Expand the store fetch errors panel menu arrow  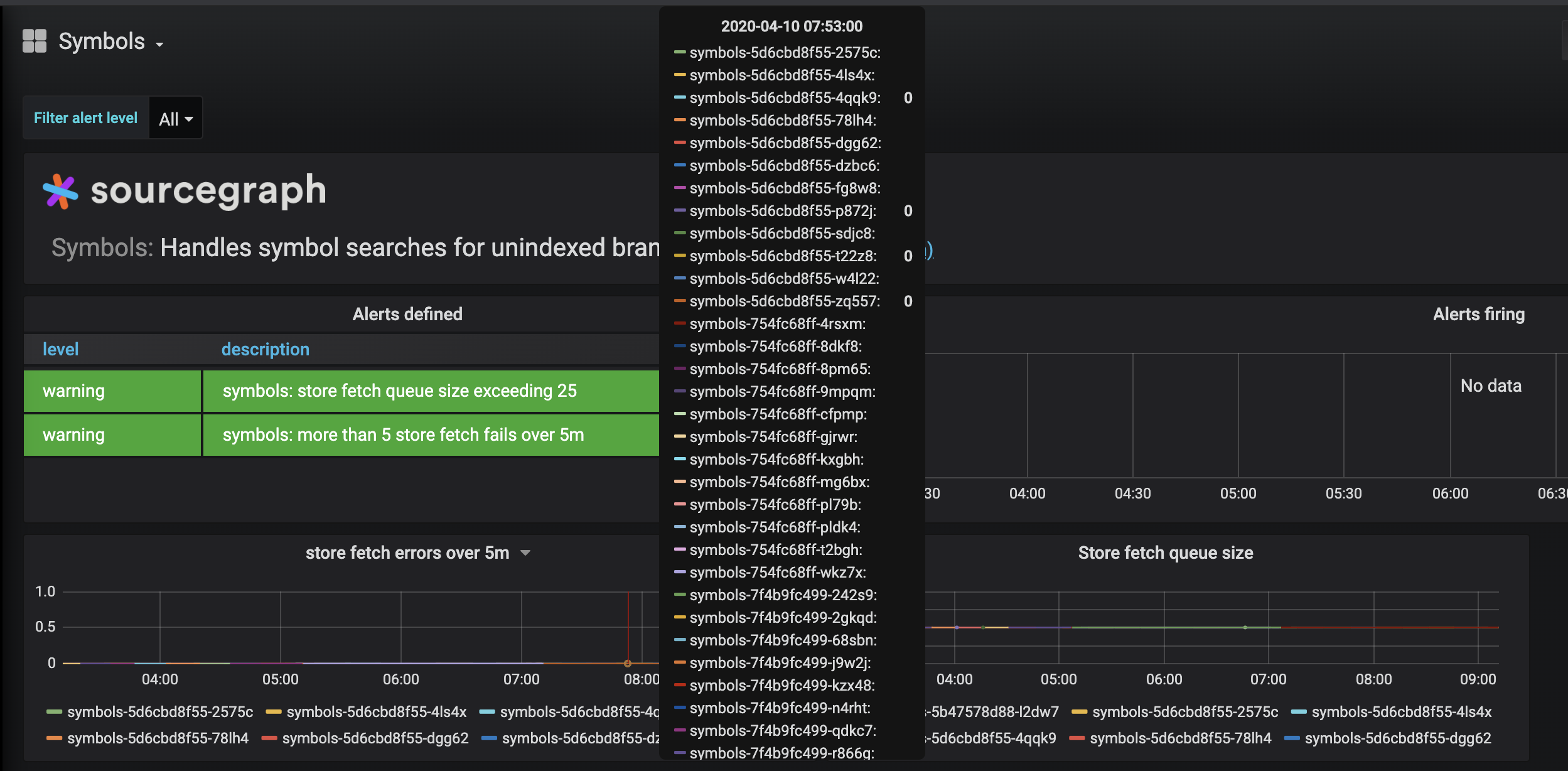[526, 553]
